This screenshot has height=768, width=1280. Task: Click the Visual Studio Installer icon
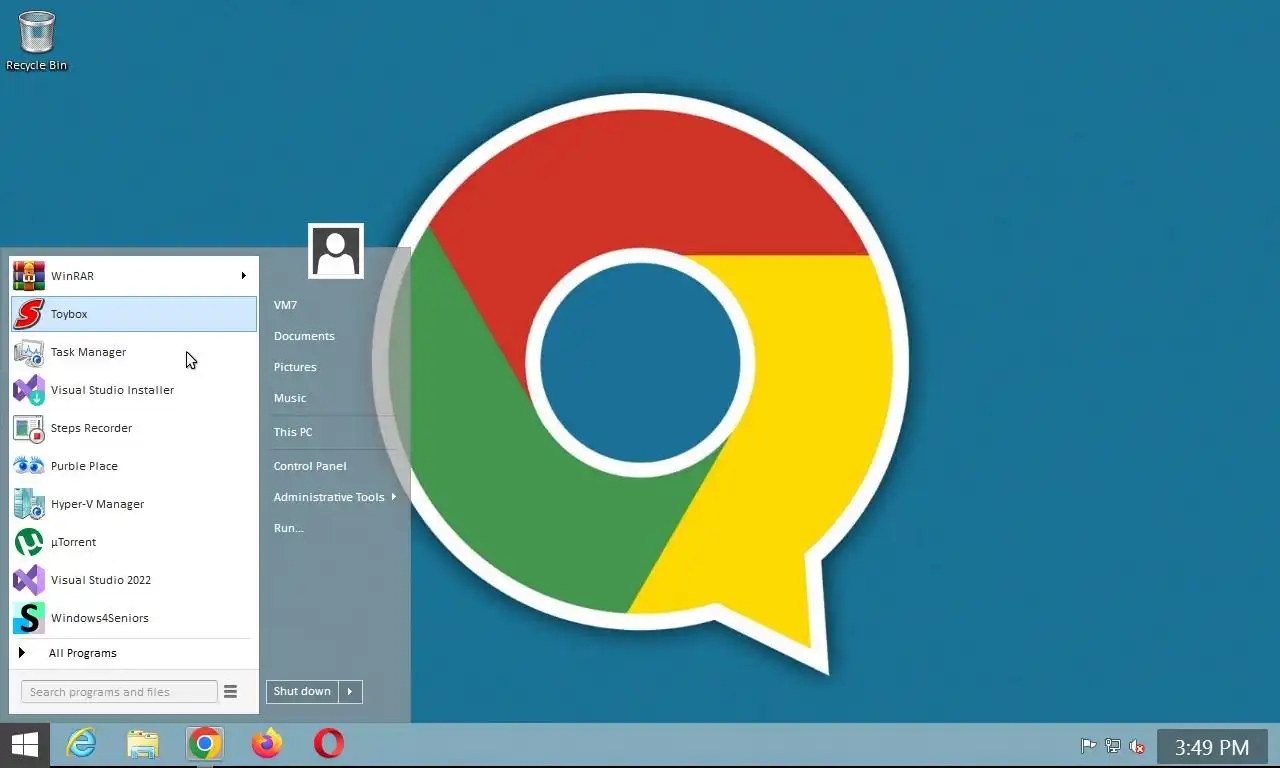pyautogui.click(x=28, y=390)
